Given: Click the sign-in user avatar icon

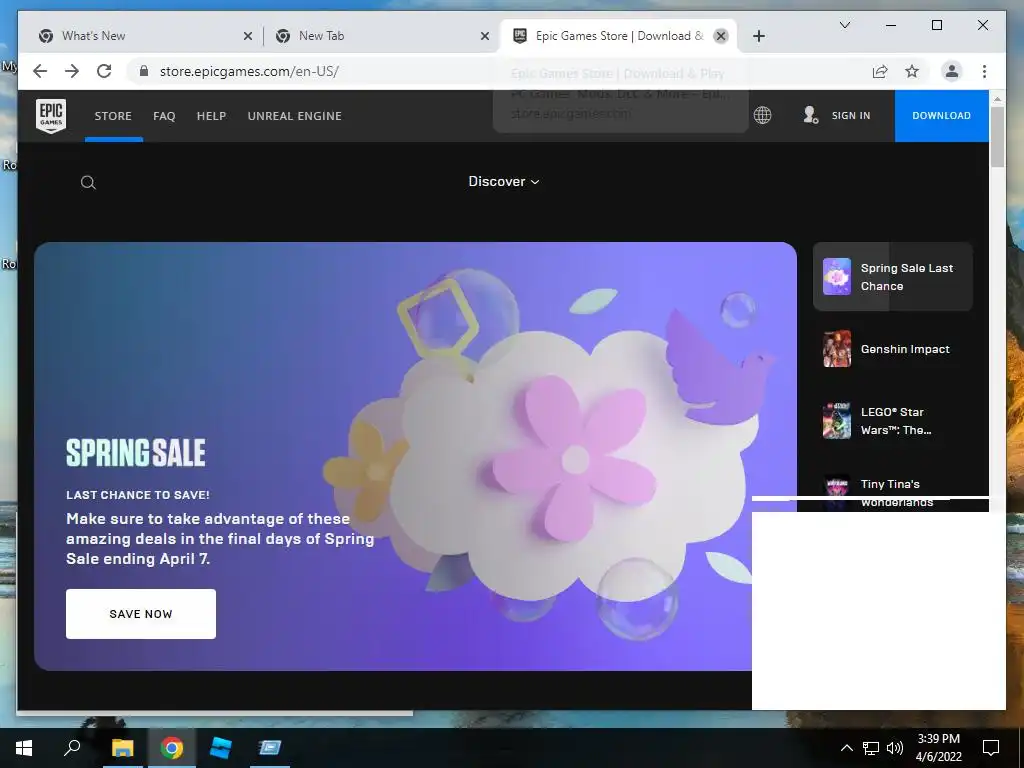Looking at the screenshot, I should point(810,115).
